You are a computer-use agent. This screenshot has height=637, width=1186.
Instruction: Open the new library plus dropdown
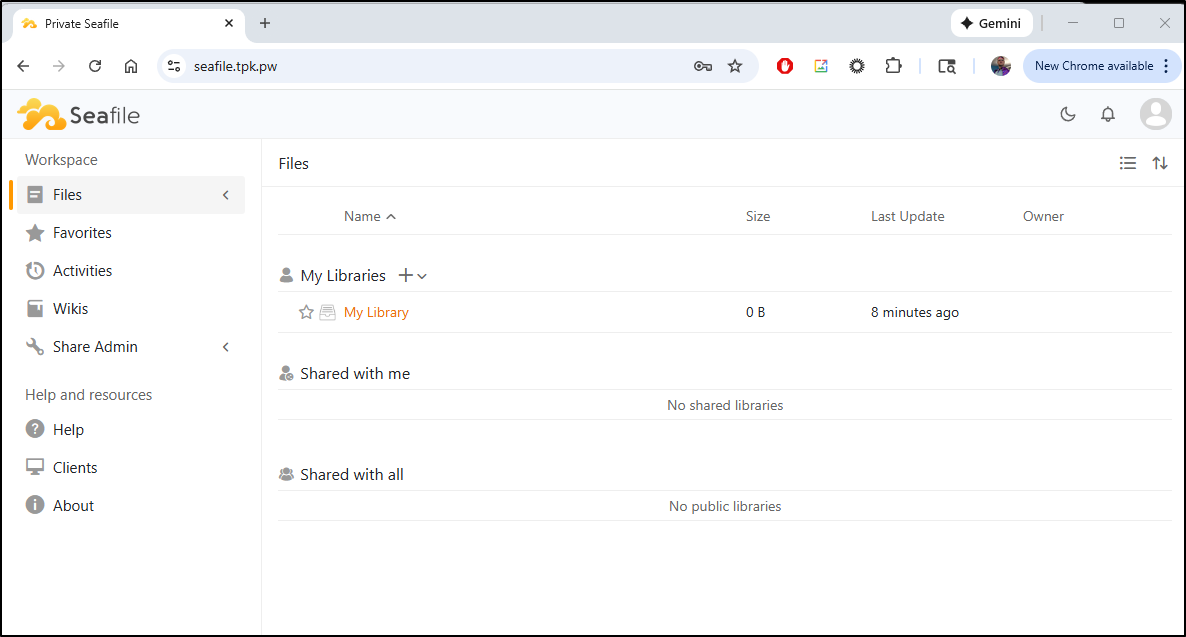412,276
